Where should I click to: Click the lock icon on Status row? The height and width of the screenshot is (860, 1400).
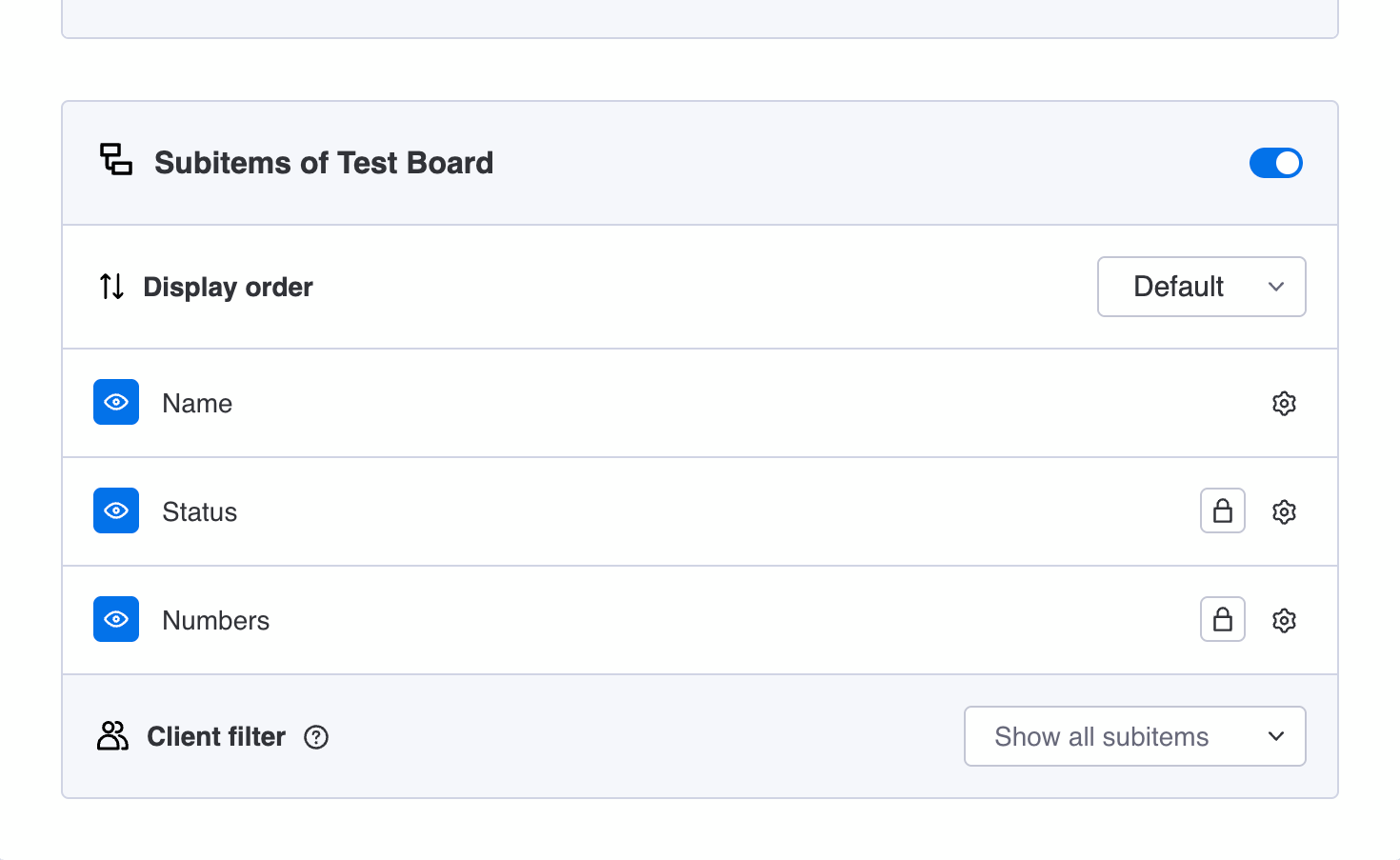(x=1223, y=511)
